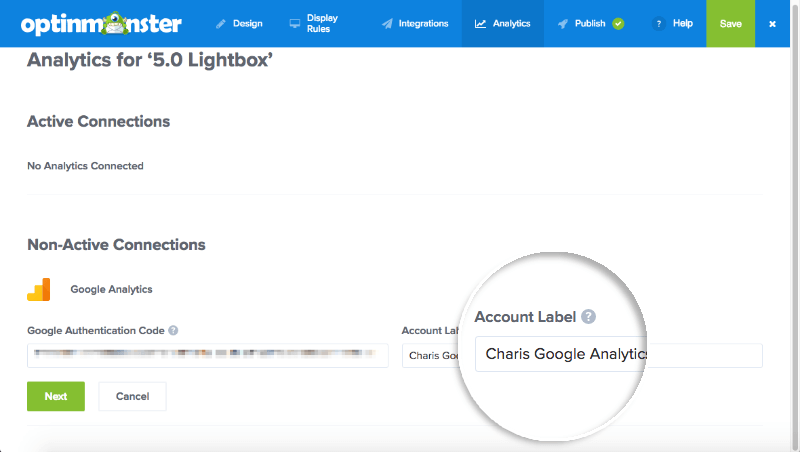Screen dimensions: 800x452
Task: Open the Display Rules tab
Action: click(314, 23)
